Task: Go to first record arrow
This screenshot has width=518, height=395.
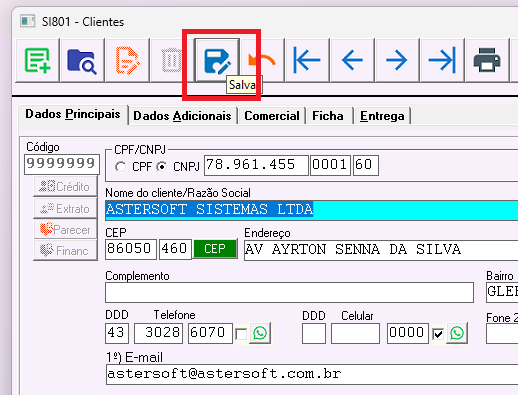Action: click(307, 60)
